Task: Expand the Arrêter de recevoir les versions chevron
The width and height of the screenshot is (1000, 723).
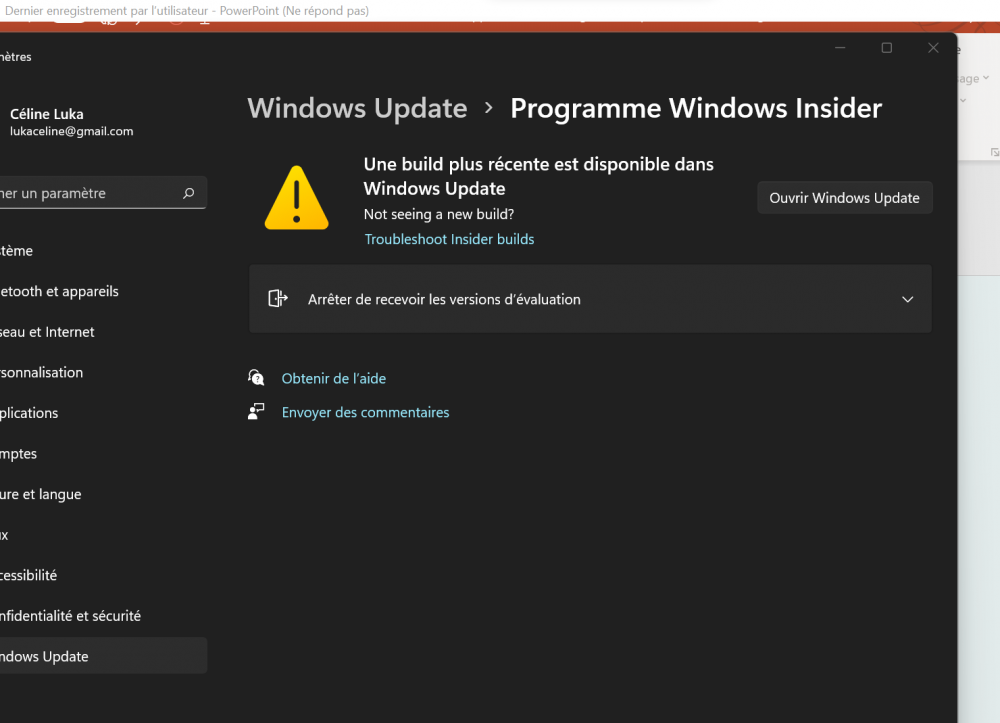Action: click(x=907, y=299)
